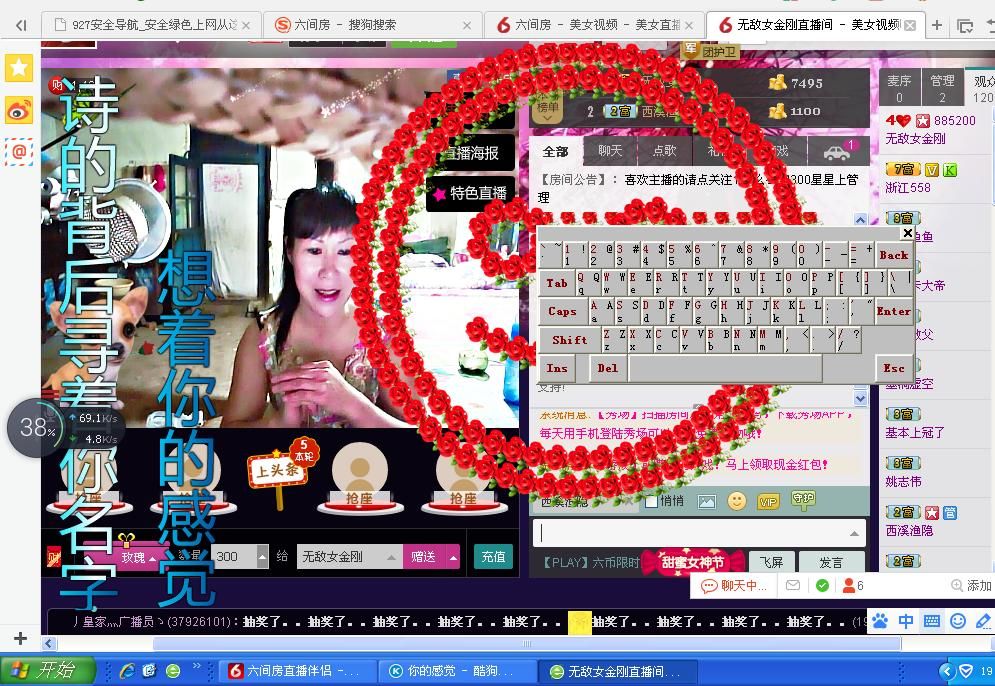995x686 pixels.
Task: Collapse the browser sidebar with the back arrow
Action: click(22, 25)
